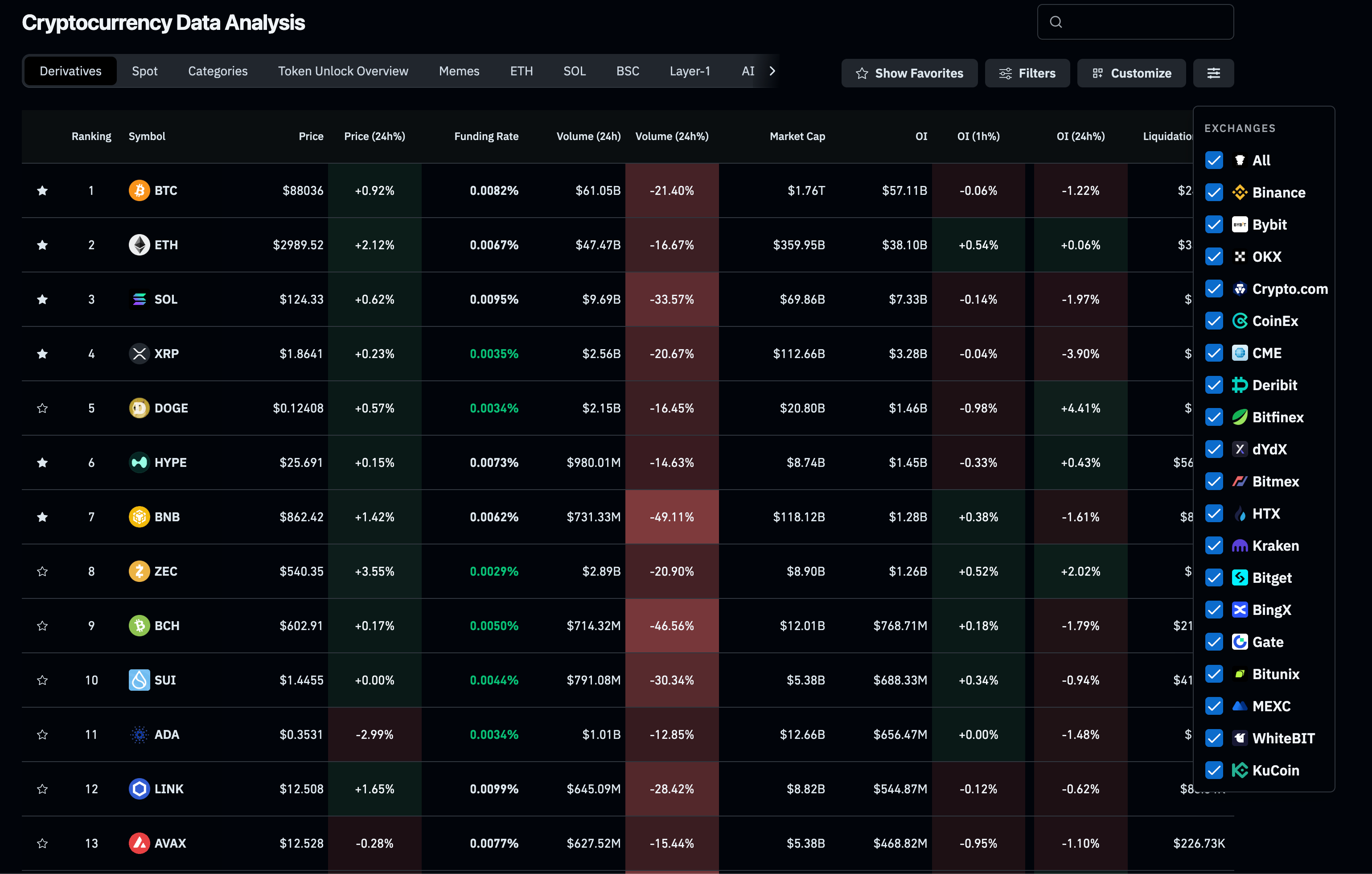The width and height of the screenshot is (1372, 874).
Task: Switch to the Spot tab
Action: 145,71
